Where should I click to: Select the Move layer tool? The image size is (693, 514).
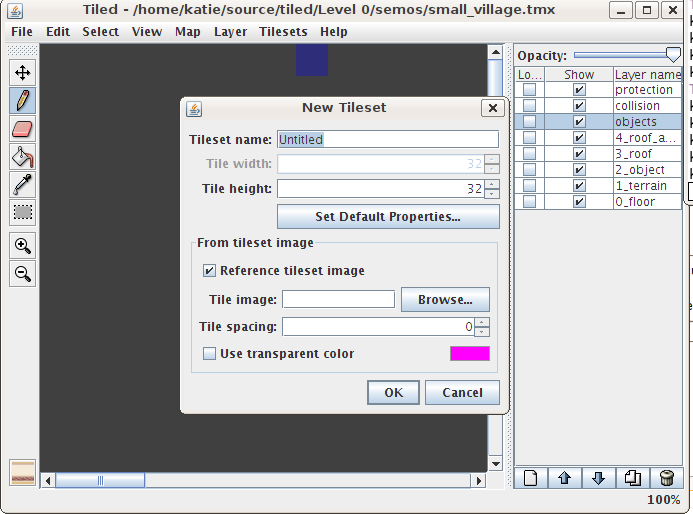pyautogui.click(x=23, y=72)
